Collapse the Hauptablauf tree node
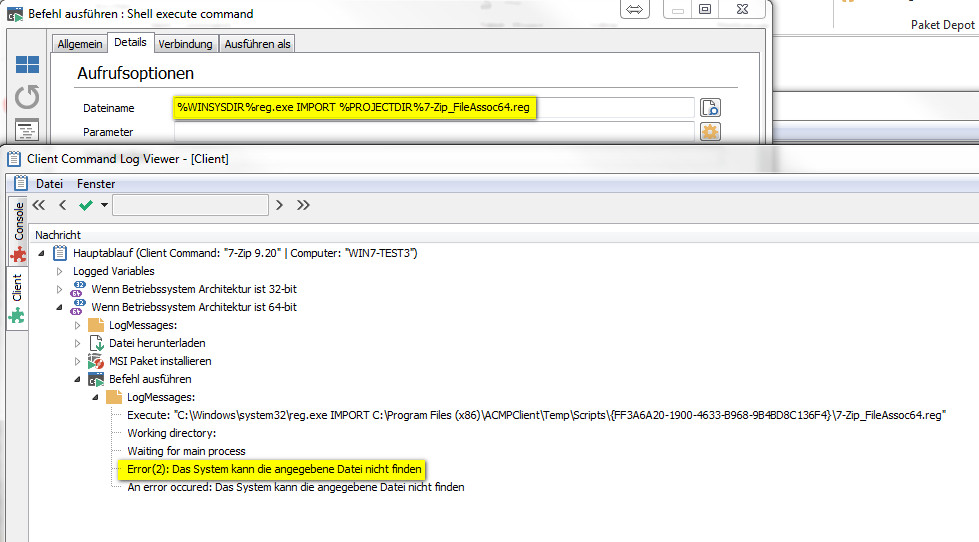The height and width of the screenshot is (542, 979). [x=41, y=254]
